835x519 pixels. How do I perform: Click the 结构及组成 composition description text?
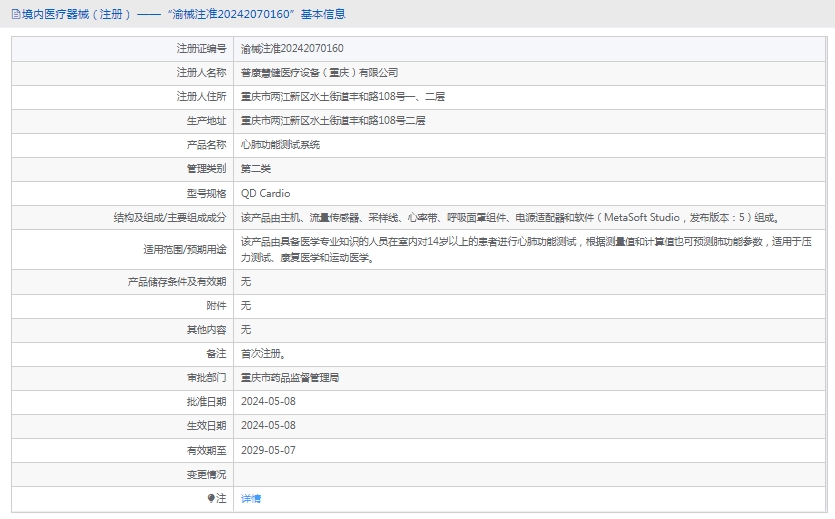click(x=509, y=217)
